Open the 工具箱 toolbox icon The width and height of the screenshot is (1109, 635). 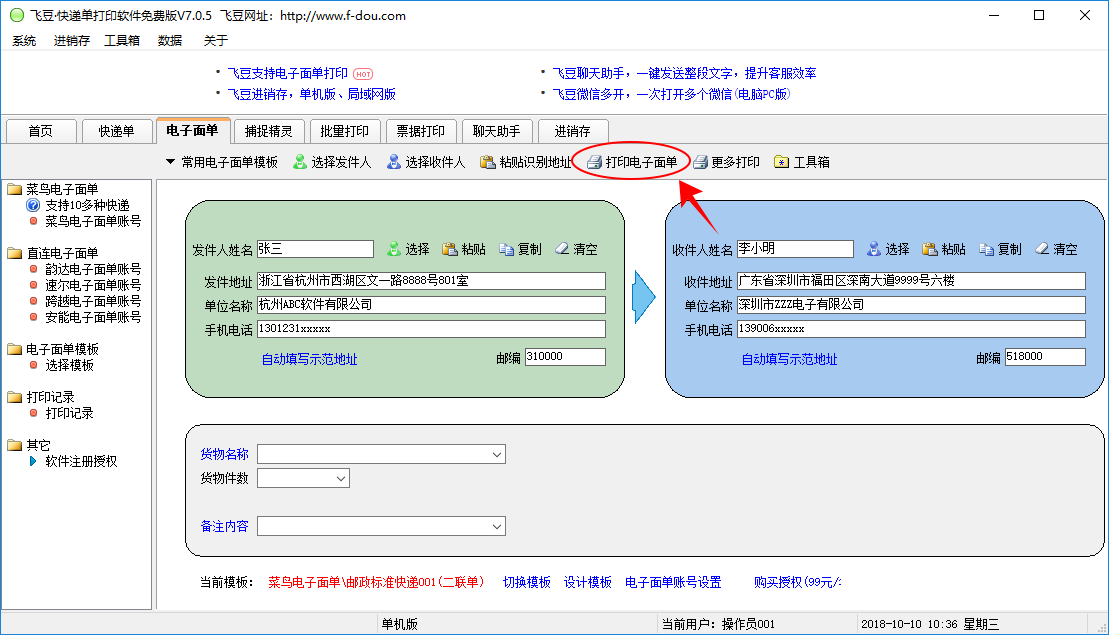pos(781,162)
